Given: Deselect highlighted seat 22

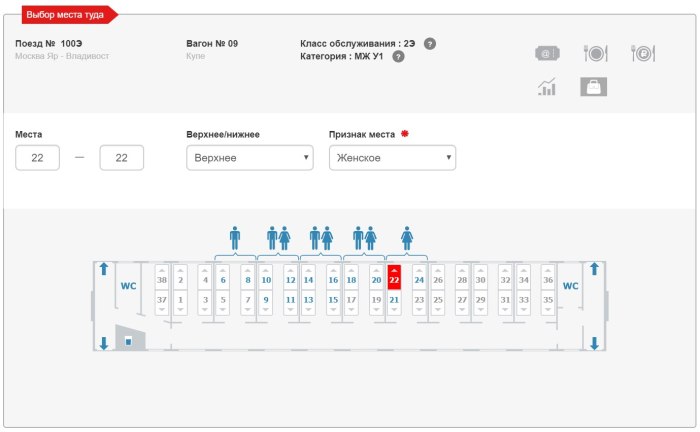Looking at the screenshot, I should pos(394,277).
